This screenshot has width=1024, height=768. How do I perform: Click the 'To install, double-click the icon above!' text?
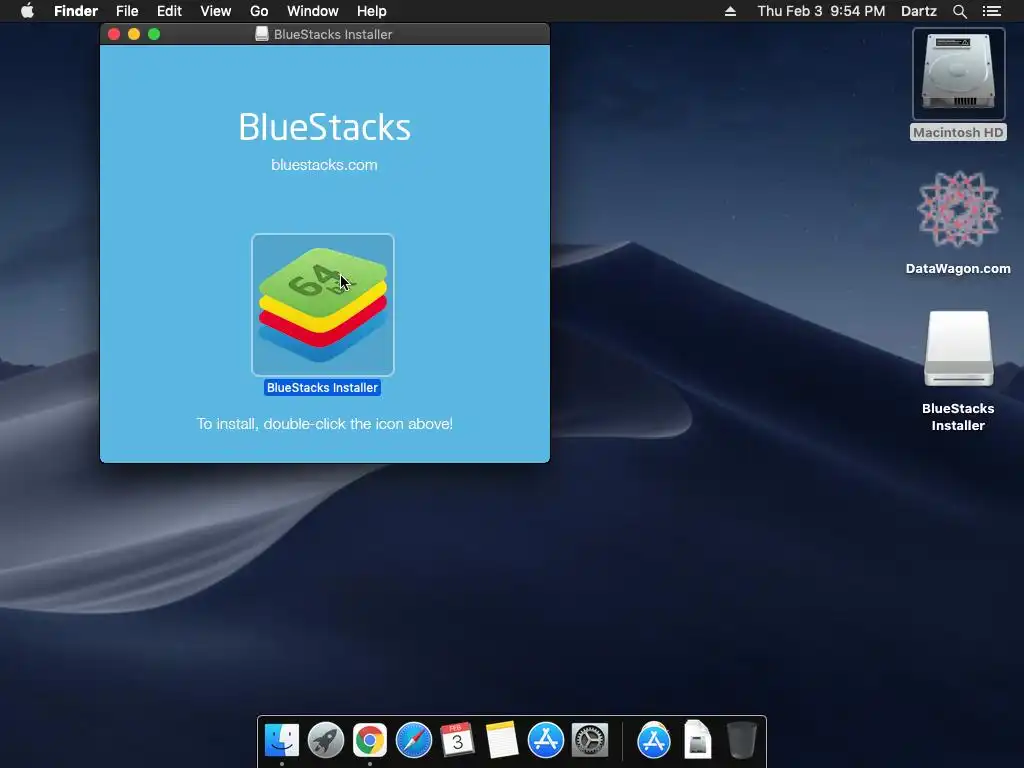(325, 424)
